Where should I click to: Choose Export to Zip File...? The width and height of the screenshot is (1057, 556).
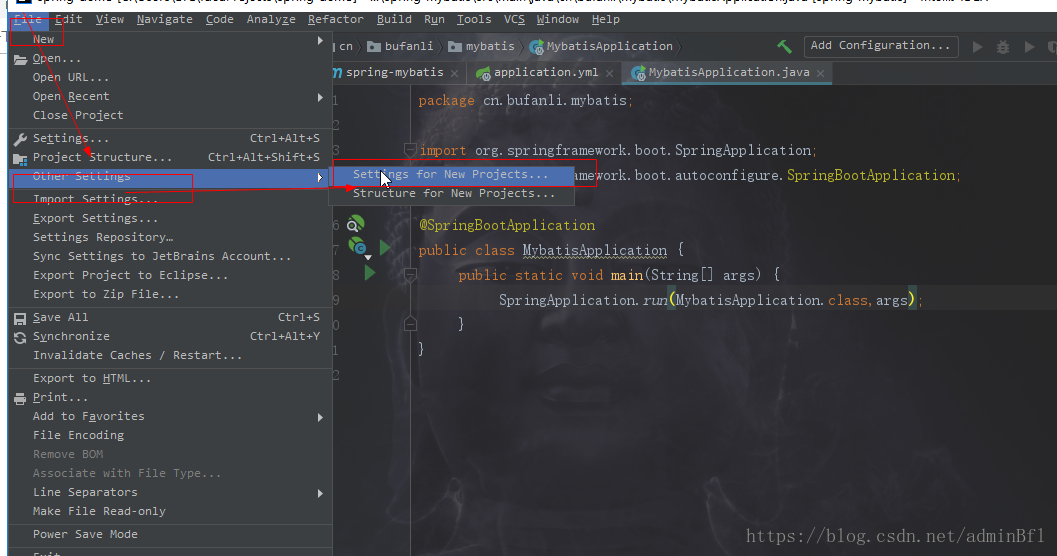pyautogui.click(x=170, y=294)
